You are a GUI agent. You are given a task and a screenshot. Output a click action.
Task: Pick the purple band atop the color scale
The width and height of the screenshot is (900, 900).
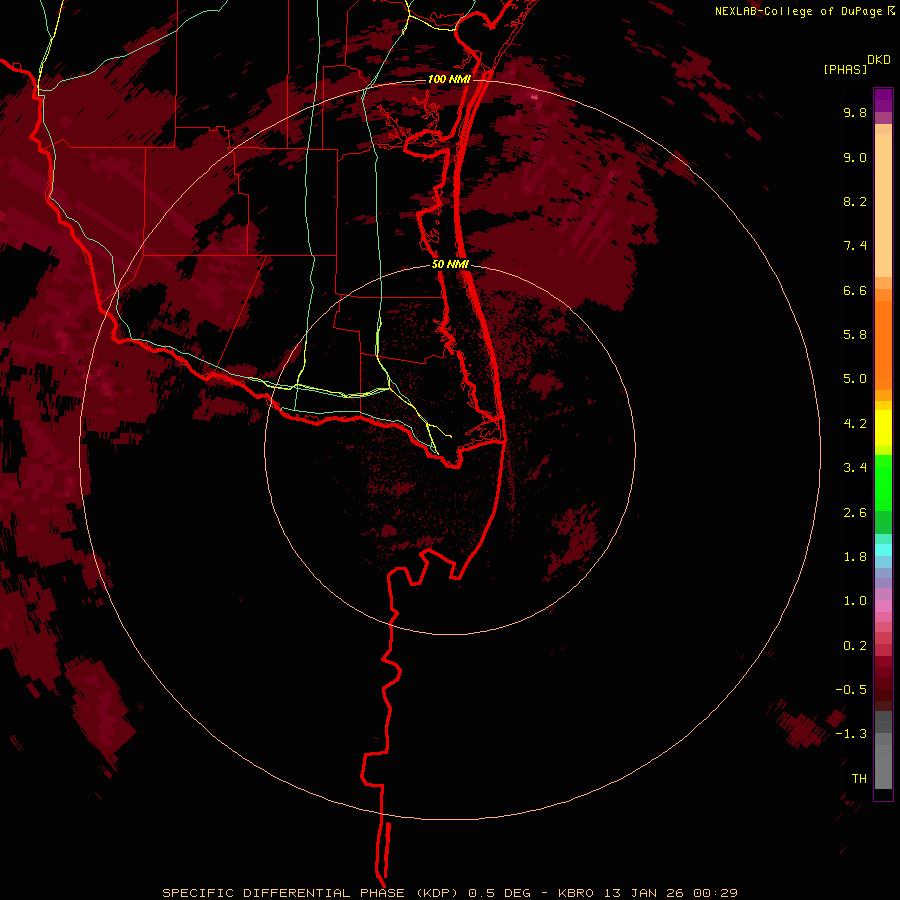tap(883, 100)
